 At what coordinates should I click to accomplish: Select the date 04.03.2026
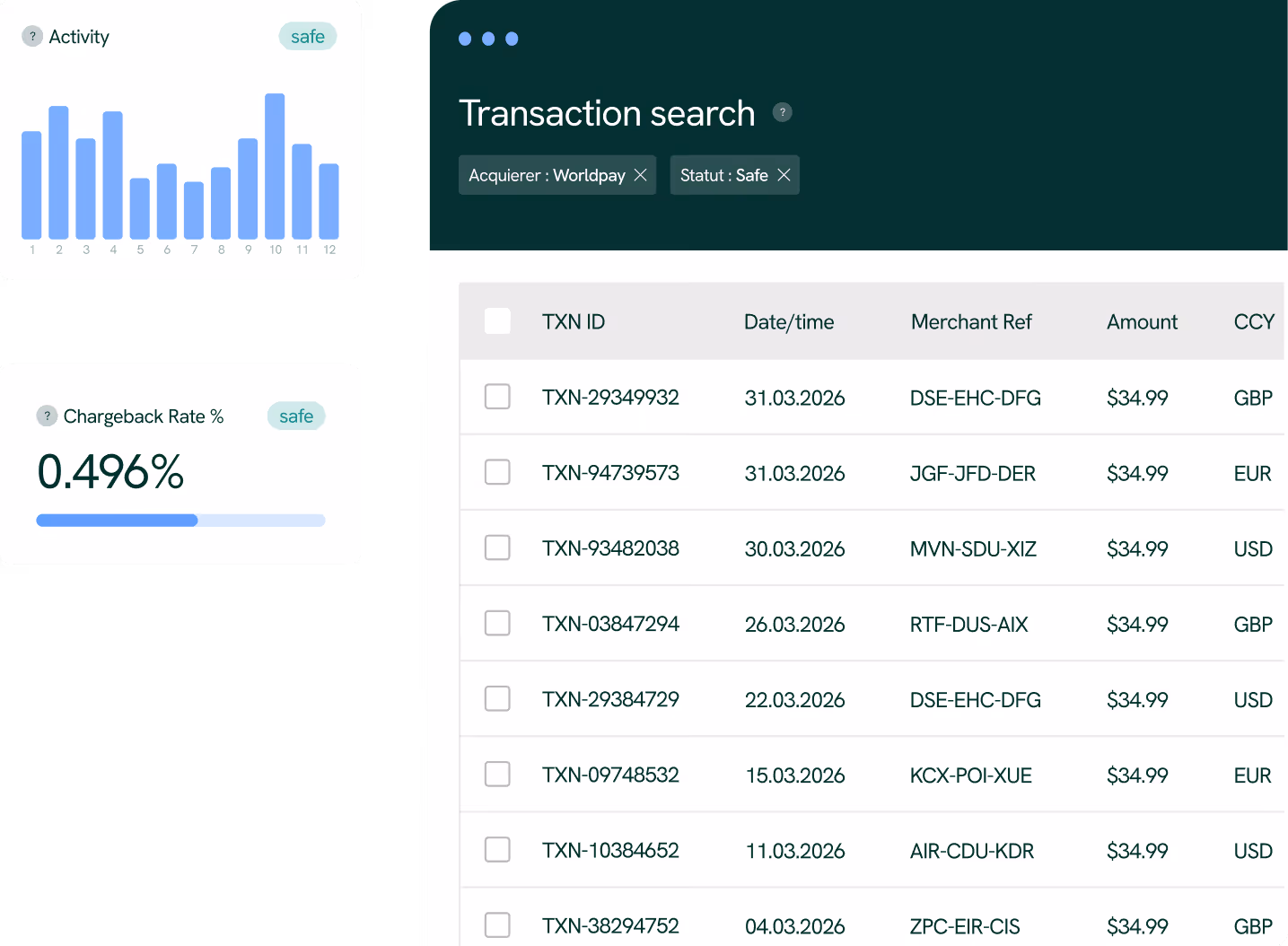(x=795, y=925)
